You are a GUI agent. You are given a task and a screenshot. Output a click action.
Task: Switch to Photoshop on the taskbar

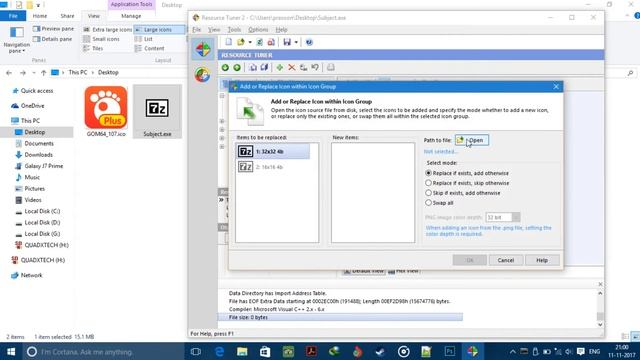click(449, 351)
